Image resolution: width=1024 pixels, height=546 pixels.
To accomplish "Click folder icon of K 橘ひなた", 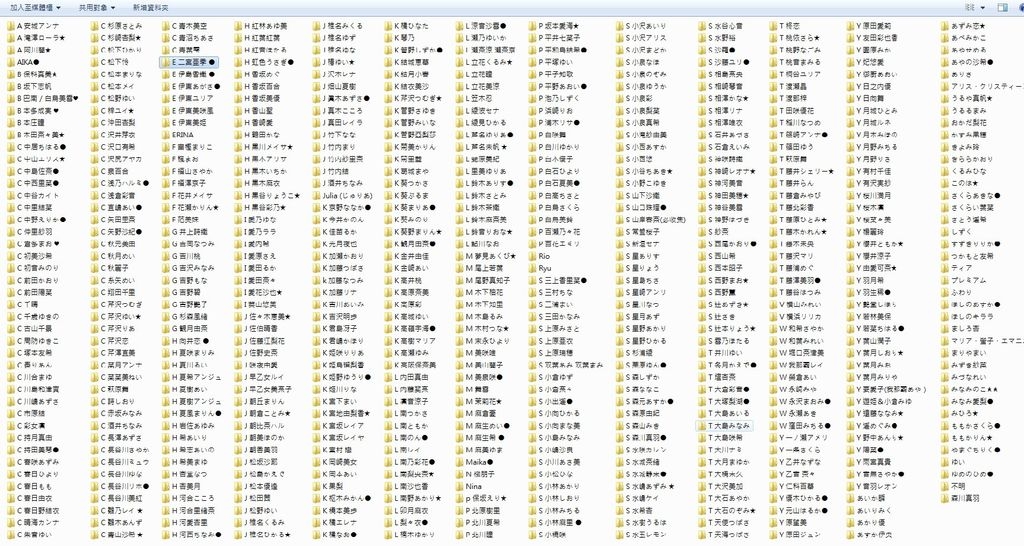I will (x=388, y=26).
